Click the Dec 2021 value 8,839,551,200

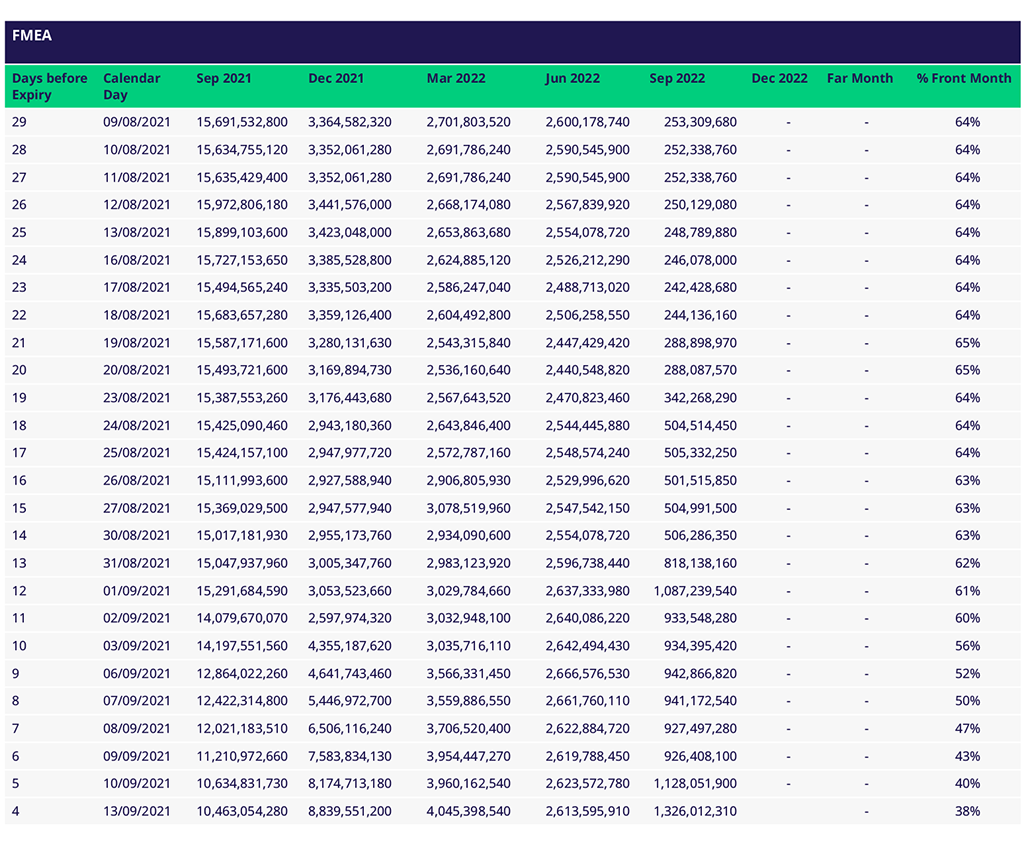[350, 811]
